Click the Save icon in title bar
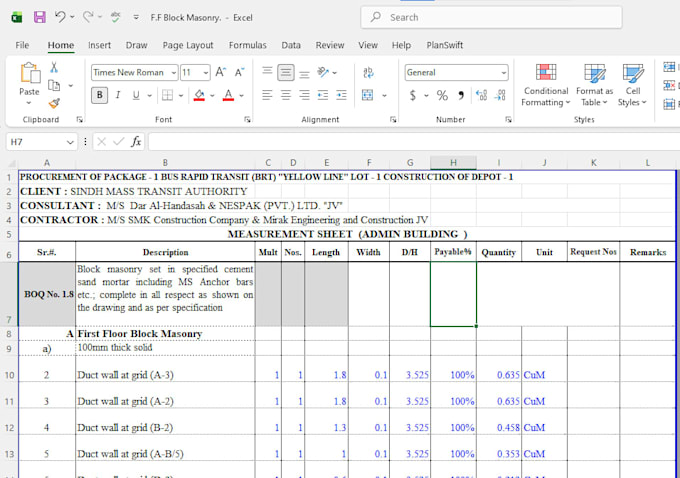The height and width of the screenshot is (478, 680). click(x=39, y=17)
